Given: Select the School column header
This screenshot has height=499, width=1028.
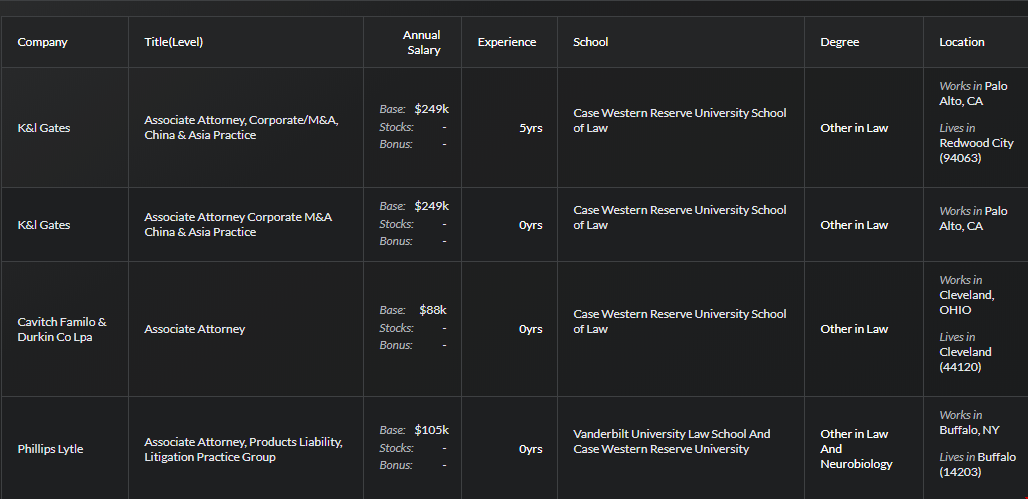Looking at the screenshot, I should tap(590, 42).
